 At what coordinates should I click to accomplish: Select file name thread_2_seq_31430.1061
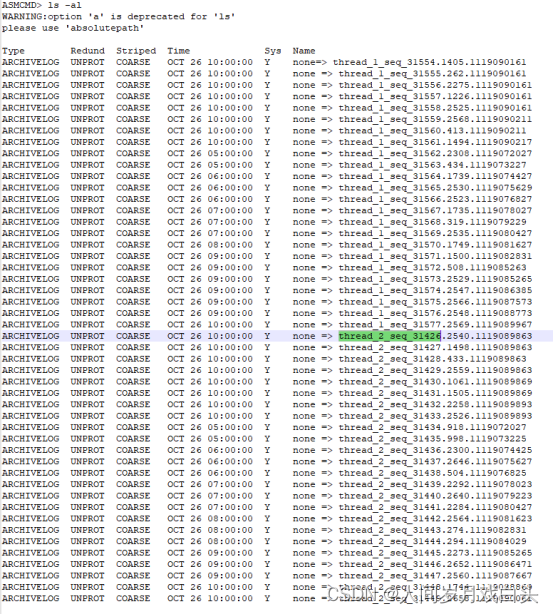click(x=435, y=382)
